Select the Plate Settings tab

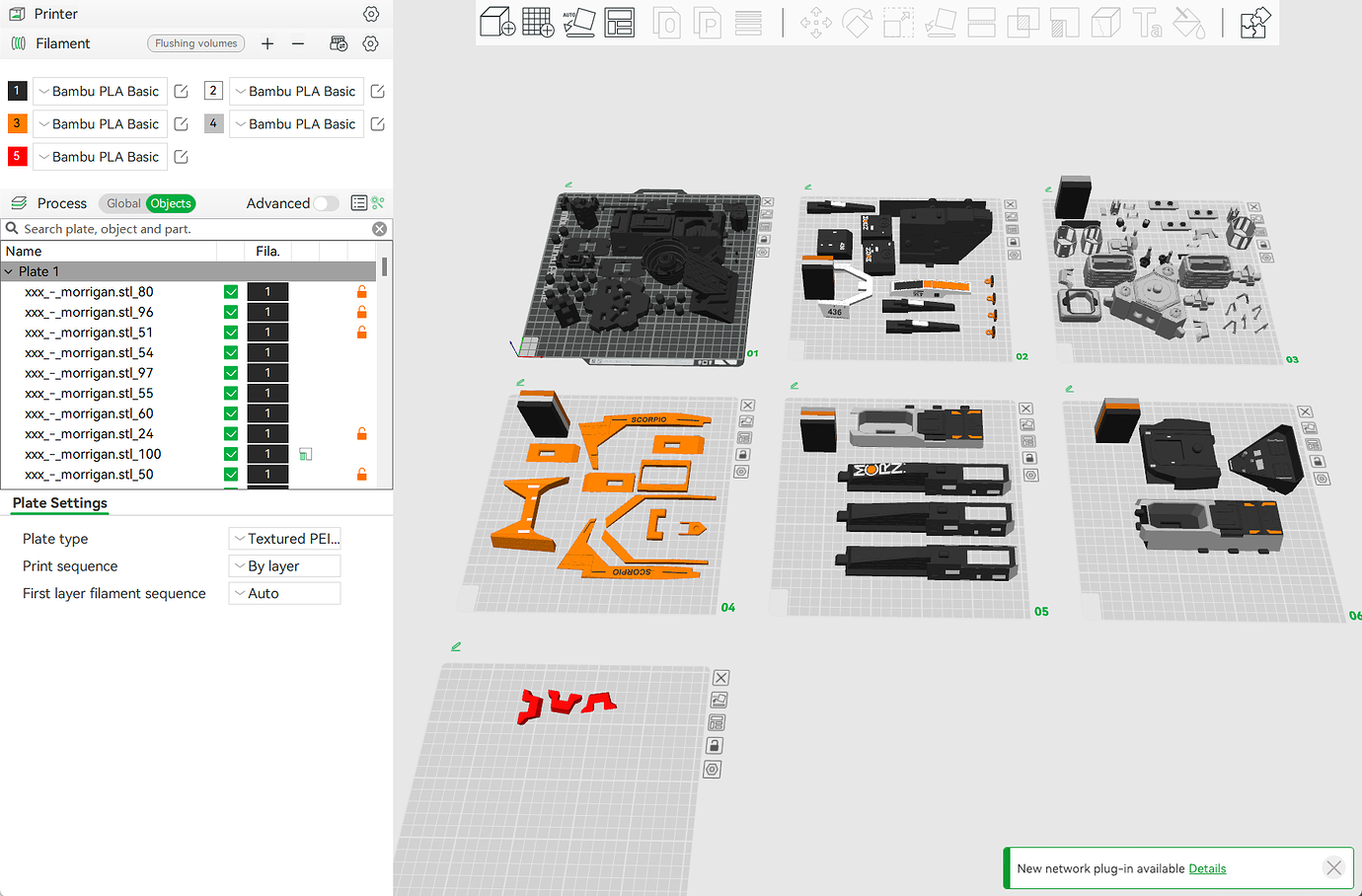pos(60,503)
